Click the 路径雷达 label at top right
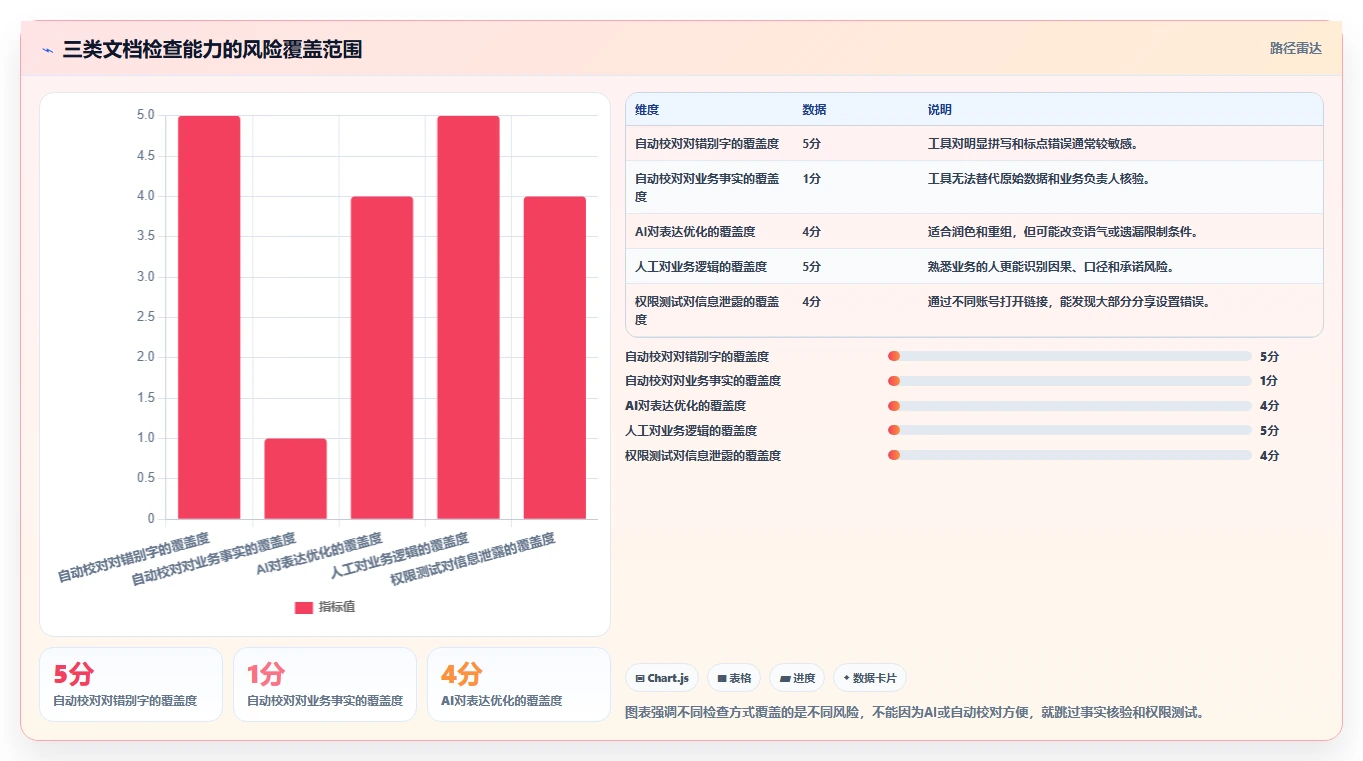The height and width of the screenshot is (761, 1363). 1295,48
